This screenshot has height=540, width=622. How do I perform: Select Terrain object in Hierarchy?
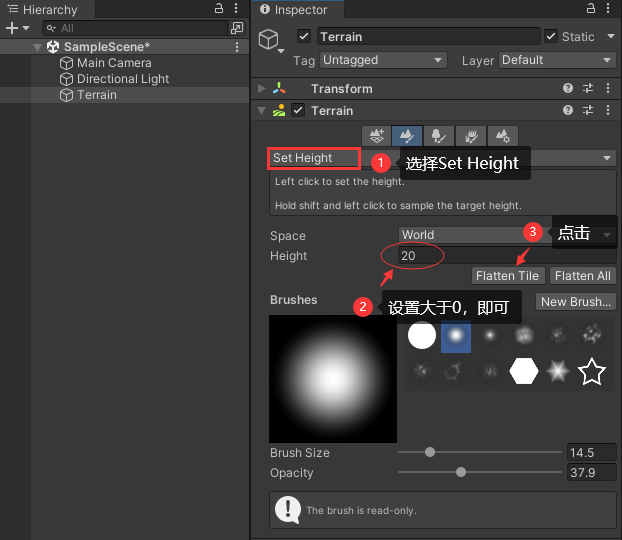point(96,95)
